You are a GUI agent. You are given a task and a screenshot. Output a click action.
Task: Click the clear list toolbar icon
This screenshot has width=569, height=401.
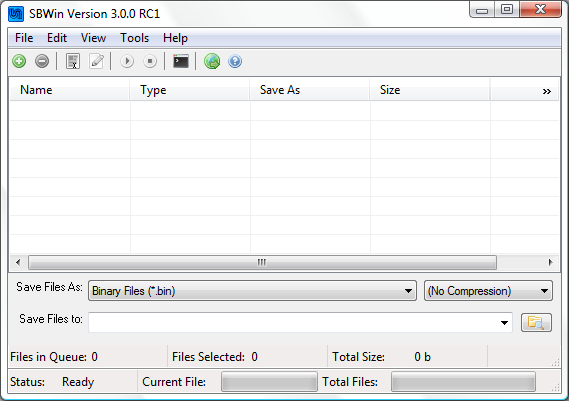[x=73, y=61]
